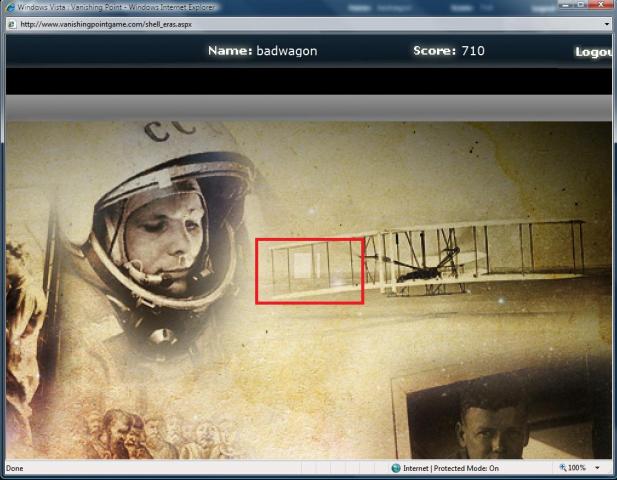This screenshot has height=480, width=617.
Task: Click the 'Score: 710' text
Action: tap(449, 51)
